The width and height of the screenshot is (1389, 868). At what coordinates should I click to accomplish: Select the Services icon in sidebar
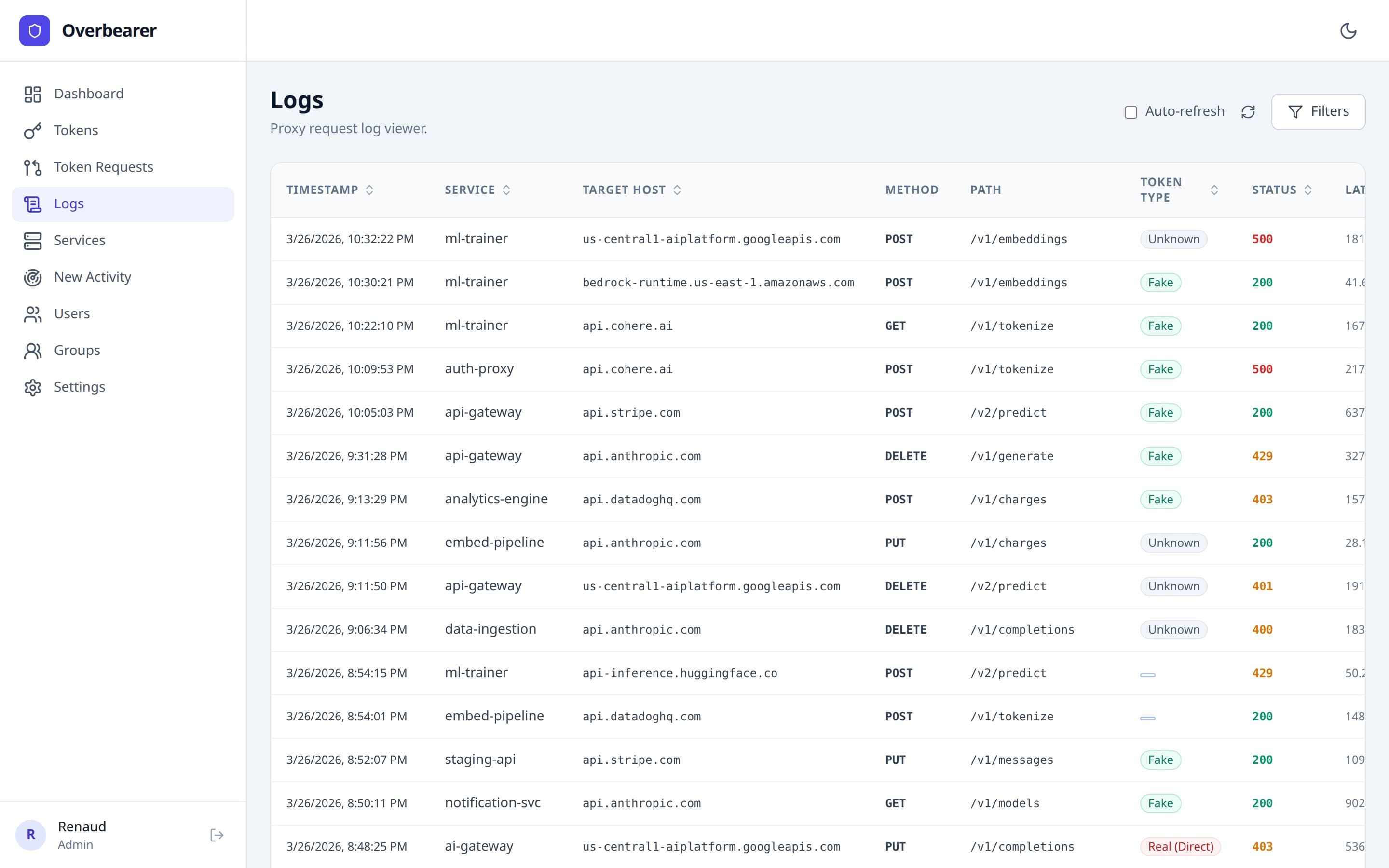click(x=33, y=241)
